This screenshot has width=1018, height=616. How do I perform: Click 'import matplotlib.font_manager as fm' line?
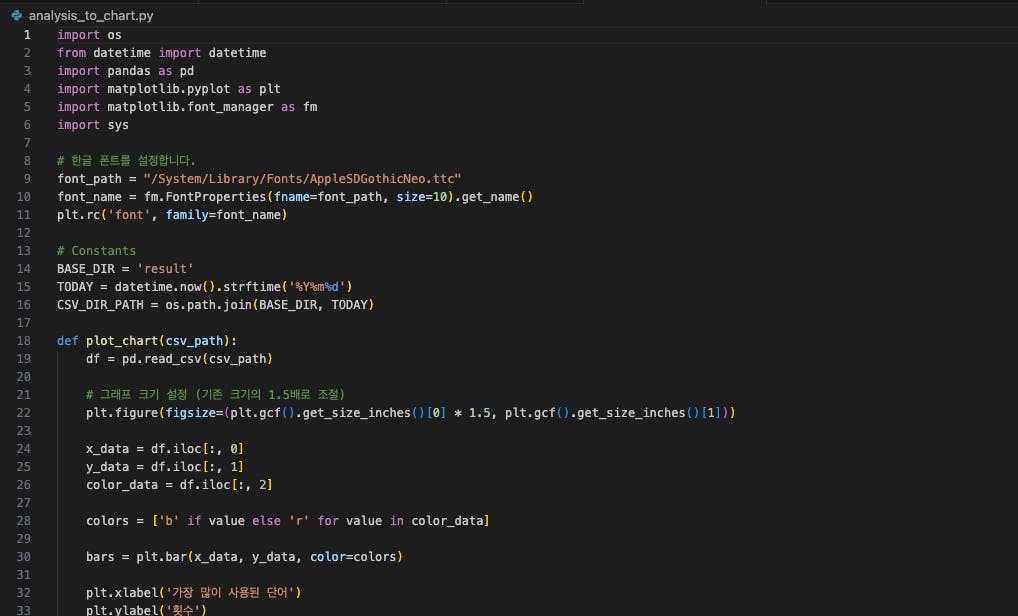187,107
